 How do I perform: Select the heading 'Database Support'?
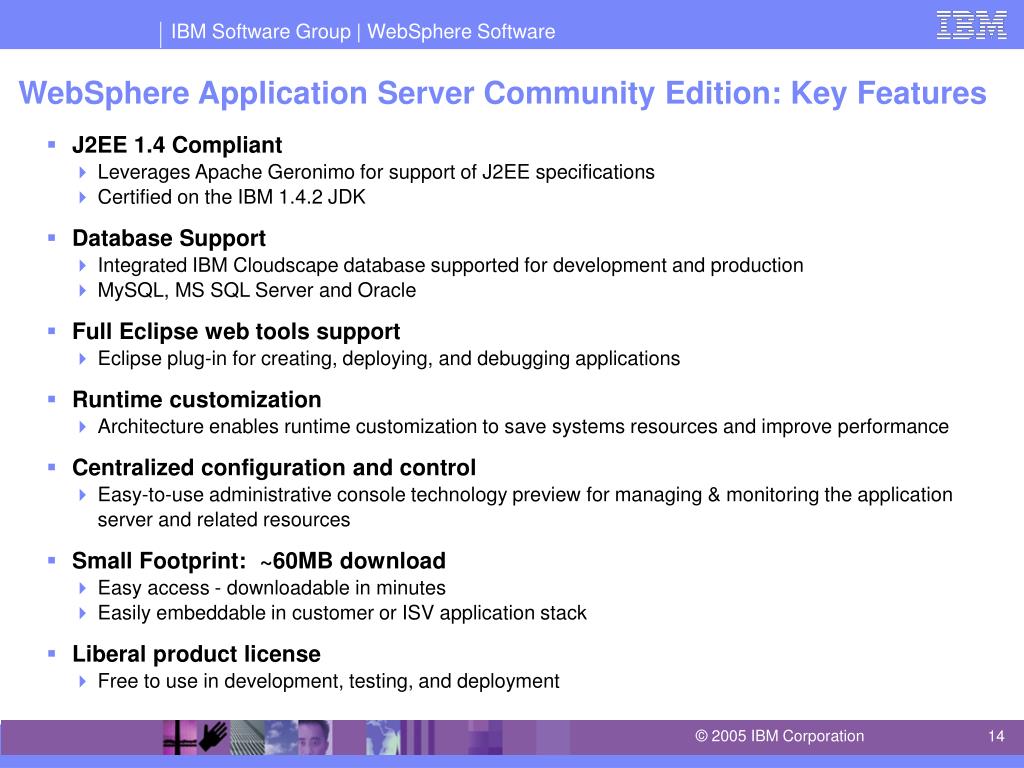pos(168,238)
